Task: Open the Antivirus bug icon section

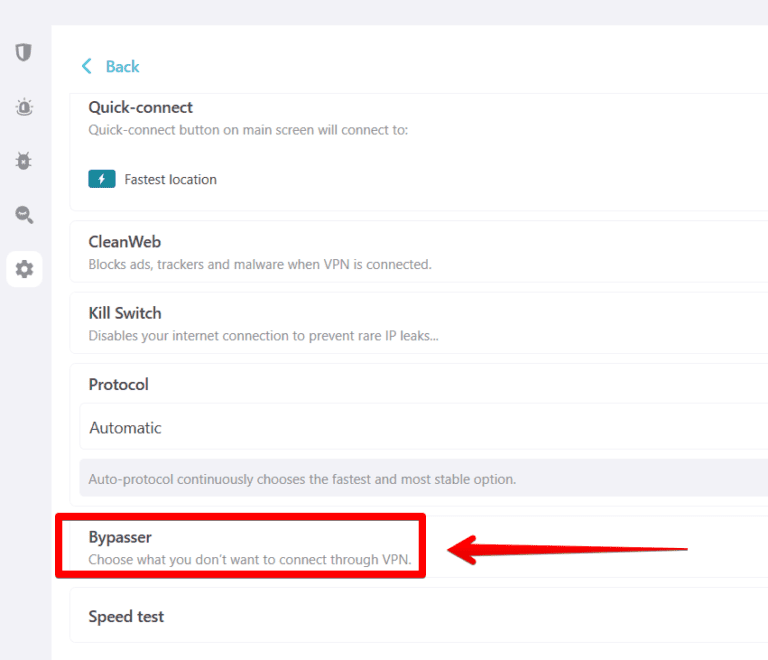Action: click(x=24, y=160)
